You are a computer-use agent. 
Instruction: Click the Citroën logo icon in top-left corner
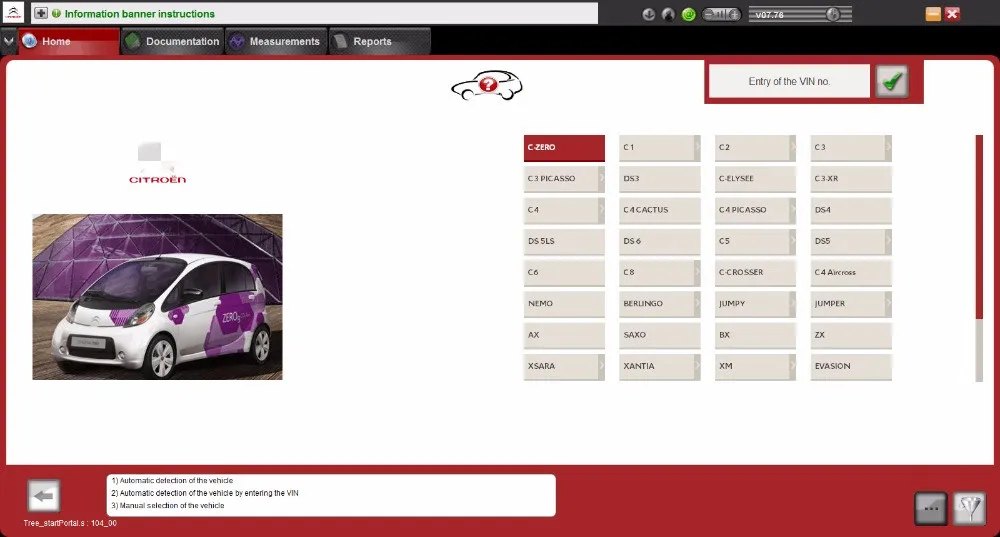click(x=13, y=13)
